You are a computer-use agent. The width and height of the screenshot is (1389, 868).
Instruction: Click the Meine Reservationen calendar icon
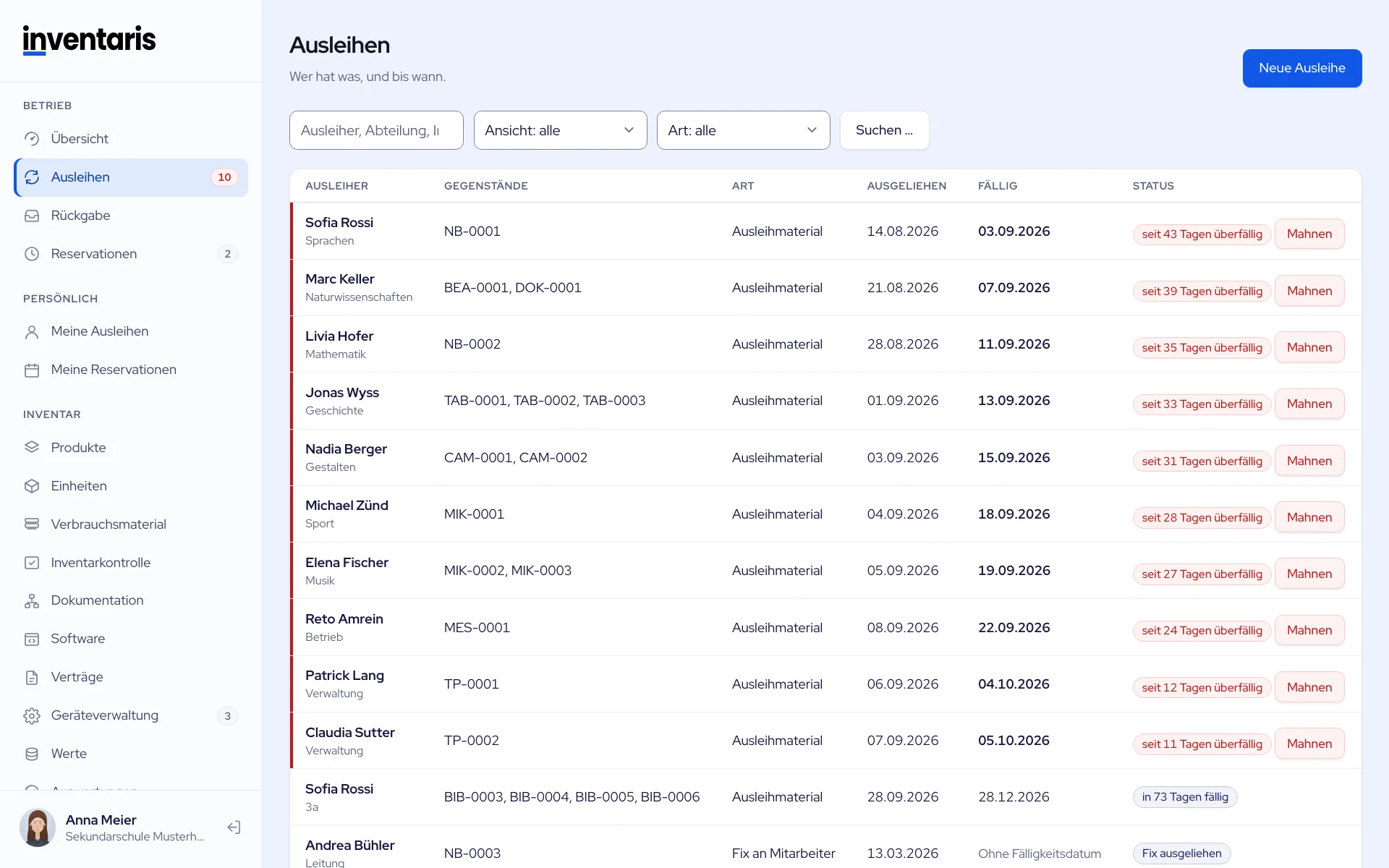[x=32, y=370]
